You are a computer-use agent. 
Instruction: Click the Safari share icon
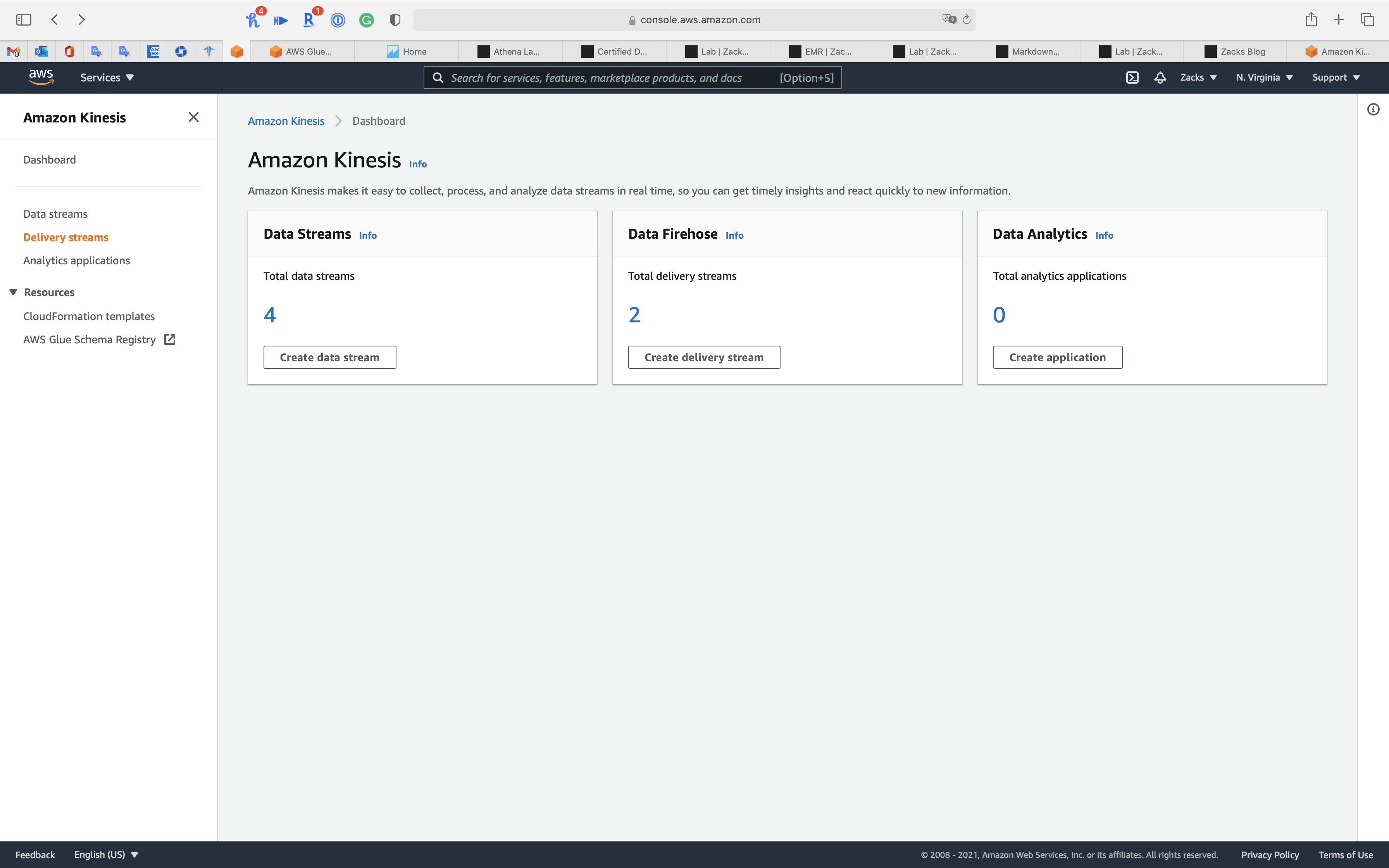[1311, 19]
